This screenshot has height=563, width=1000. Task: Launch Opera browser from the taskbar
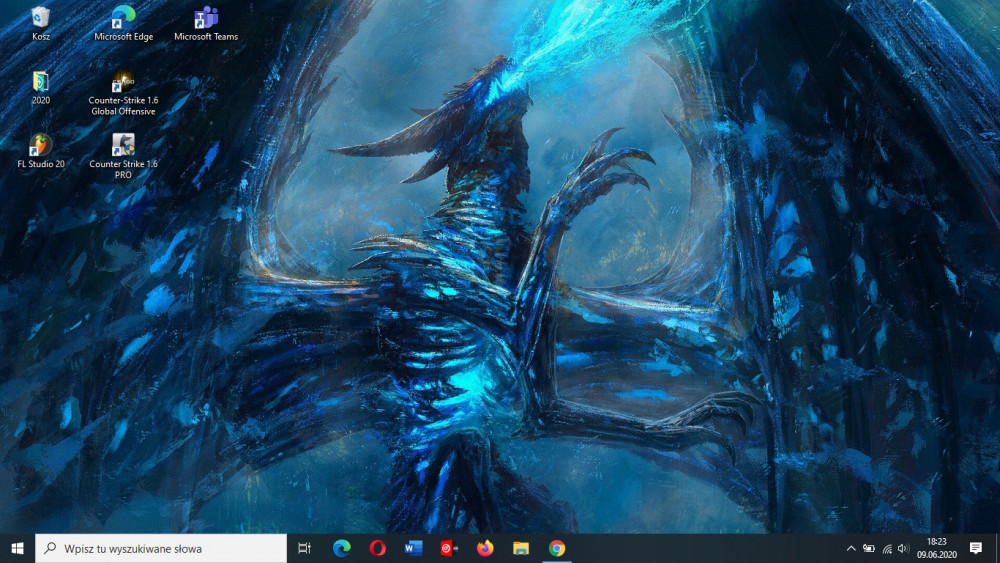pos(378,548)
